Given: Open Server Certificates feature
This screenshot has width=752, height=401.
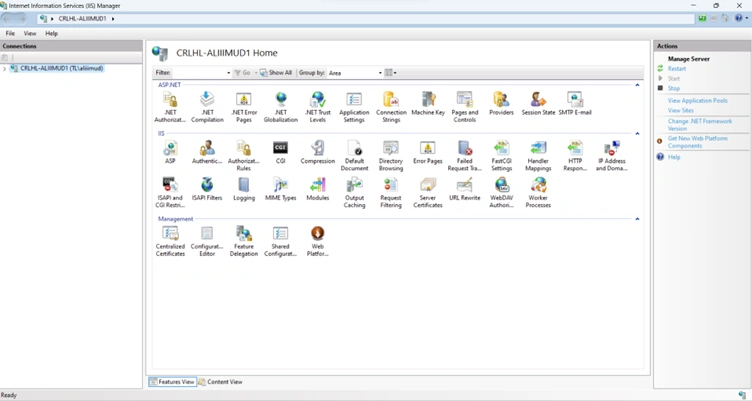Looking at the screenshot, I should (x=428, y=192).
